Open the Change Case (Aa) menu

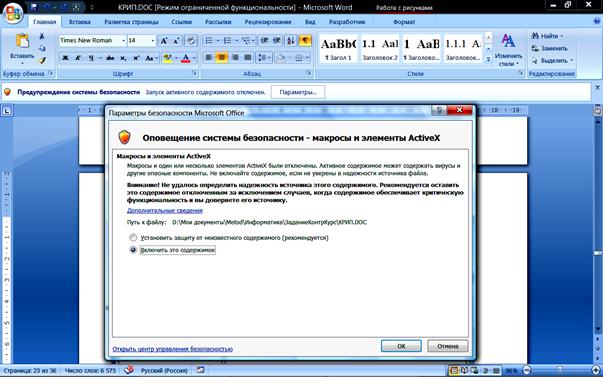tap(151, 58)
